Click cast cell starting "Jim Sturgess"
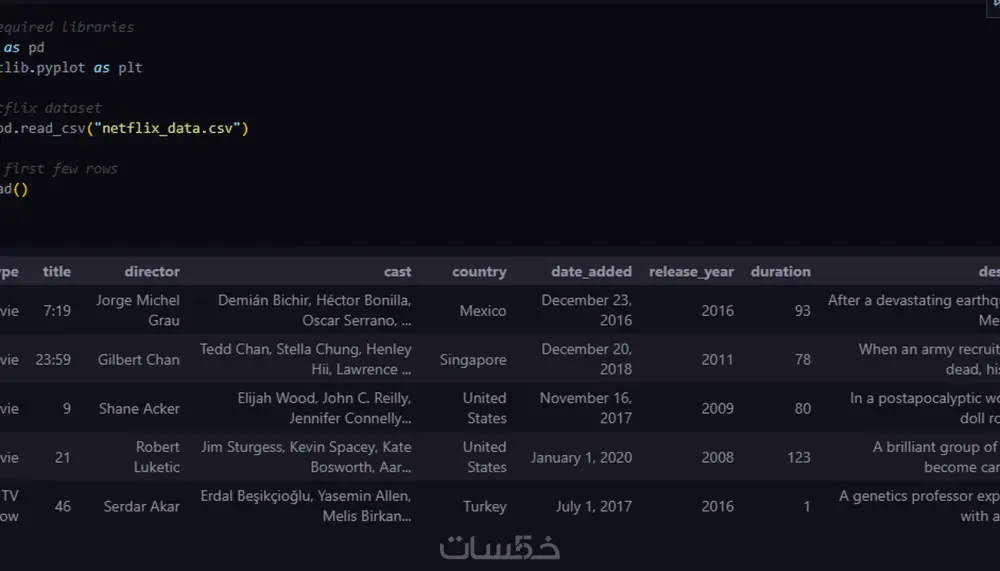 306,457
